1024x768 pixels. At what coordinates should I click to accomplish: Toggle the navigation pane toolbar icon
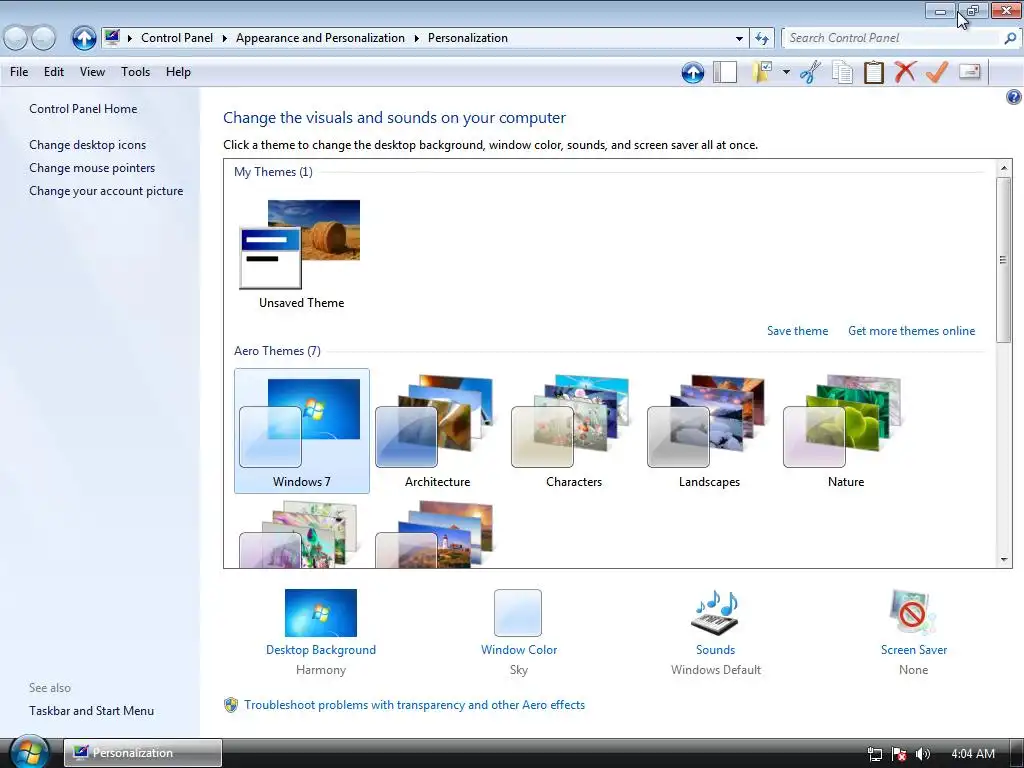pos(725,72)
